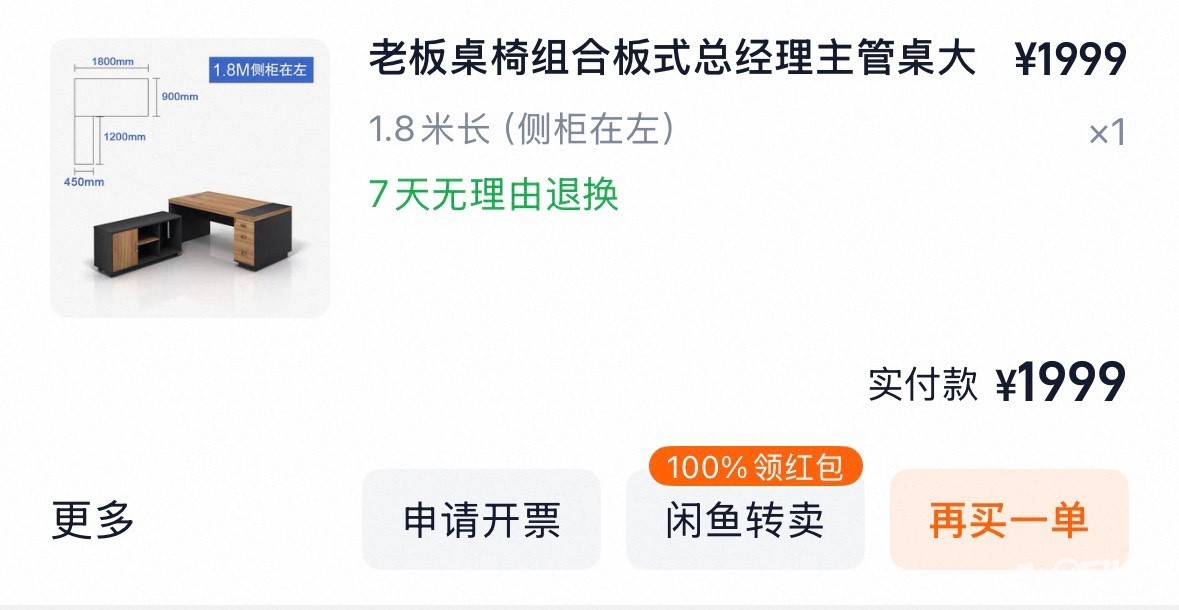Viewport: 1179px width, 610px height.
Task: Tap the 再买一单 reorder button
Action: point(1009,520)
